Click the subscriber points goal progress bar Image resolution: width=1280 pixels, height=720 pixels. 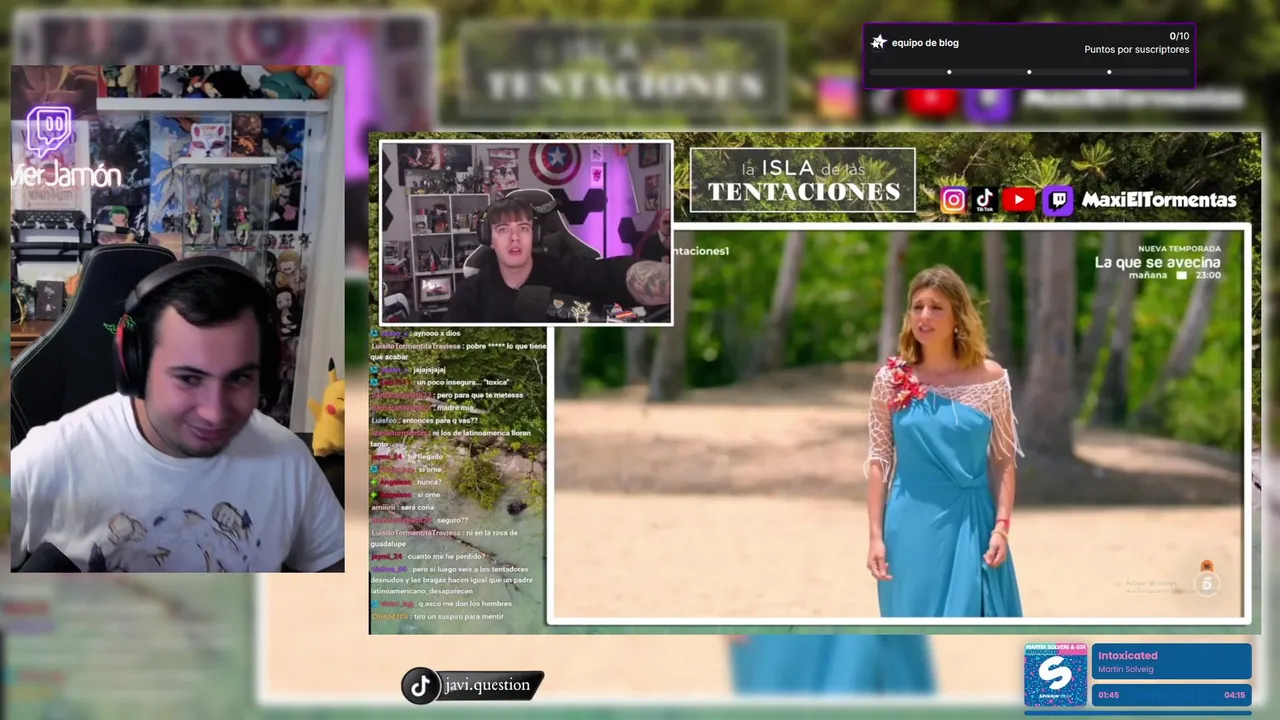pyautogui.click(x=1029, y=72)
